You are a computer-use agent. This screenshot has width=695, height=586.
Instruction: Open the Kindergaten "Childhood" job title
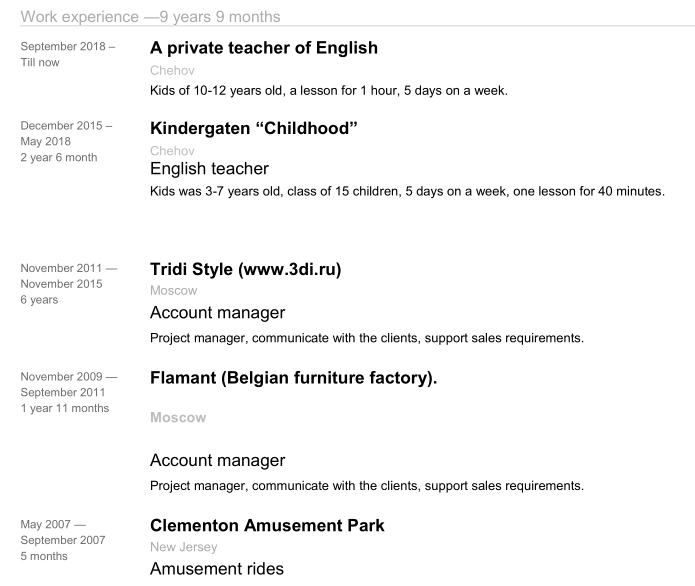point(254,129)
